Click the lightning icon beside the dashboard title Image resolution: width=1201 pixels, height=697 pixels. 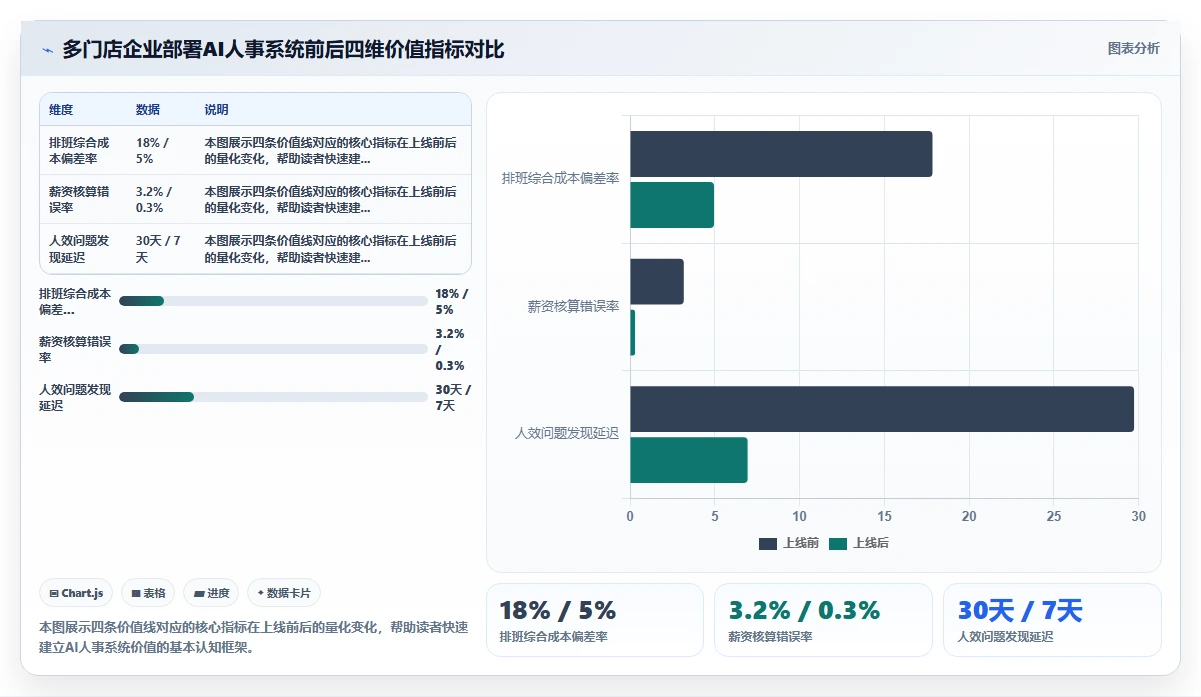[47, 49]
